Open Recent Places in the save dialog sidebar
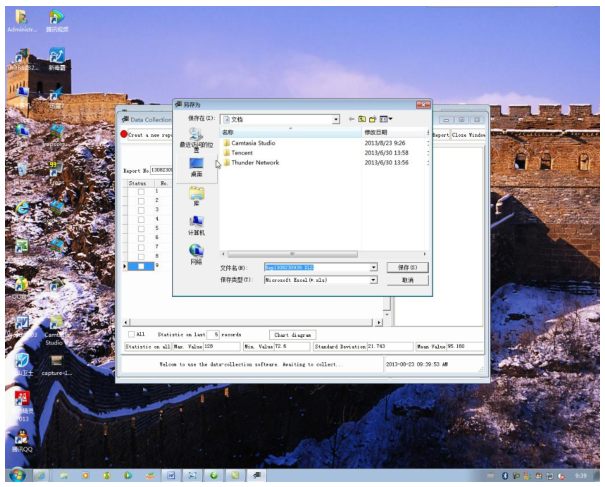Image resolution: width=605 pixels, height=487 pixels. (x=196, y=138)
